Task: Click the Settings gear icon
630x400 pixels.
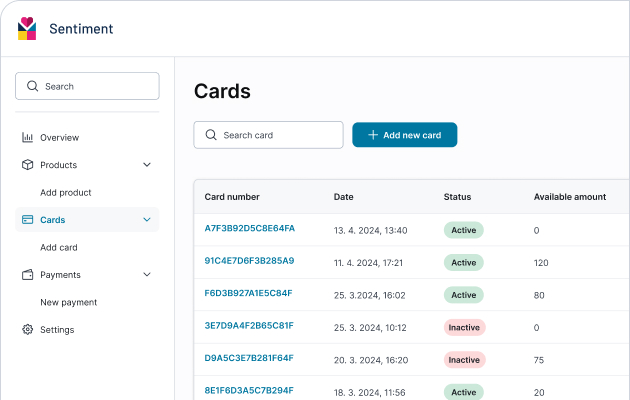Action: tap(27, 329)
